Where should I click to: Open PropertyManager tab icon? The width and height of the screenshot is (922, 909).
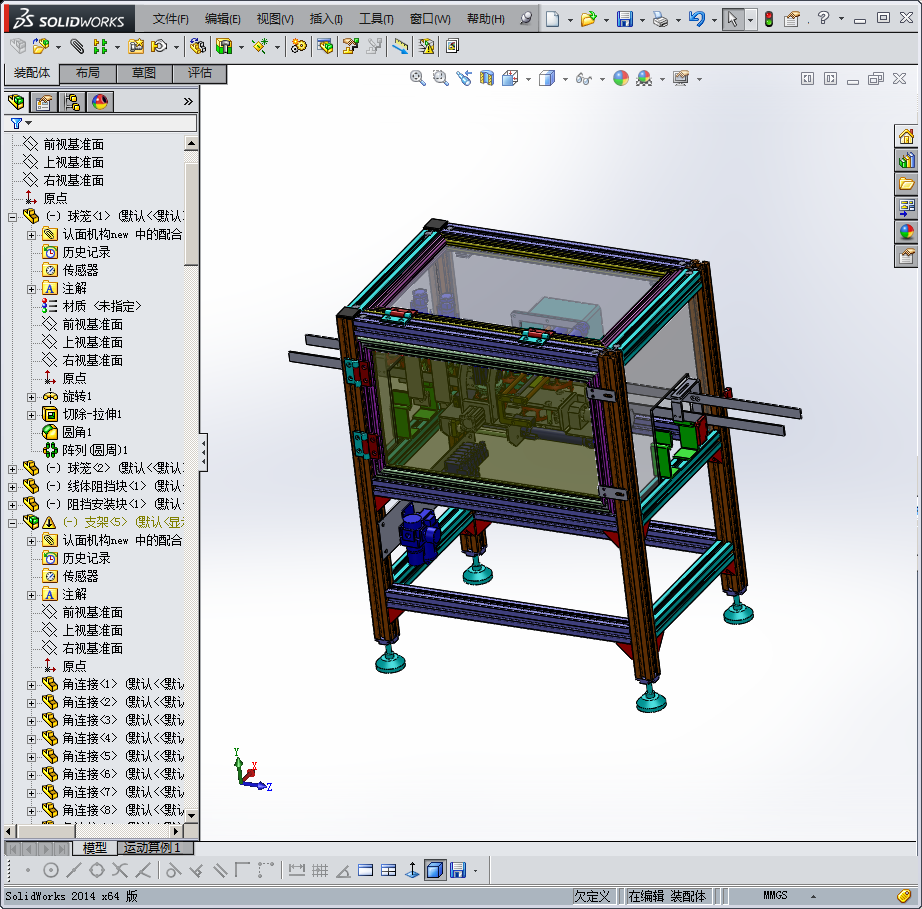pos(44,102)
